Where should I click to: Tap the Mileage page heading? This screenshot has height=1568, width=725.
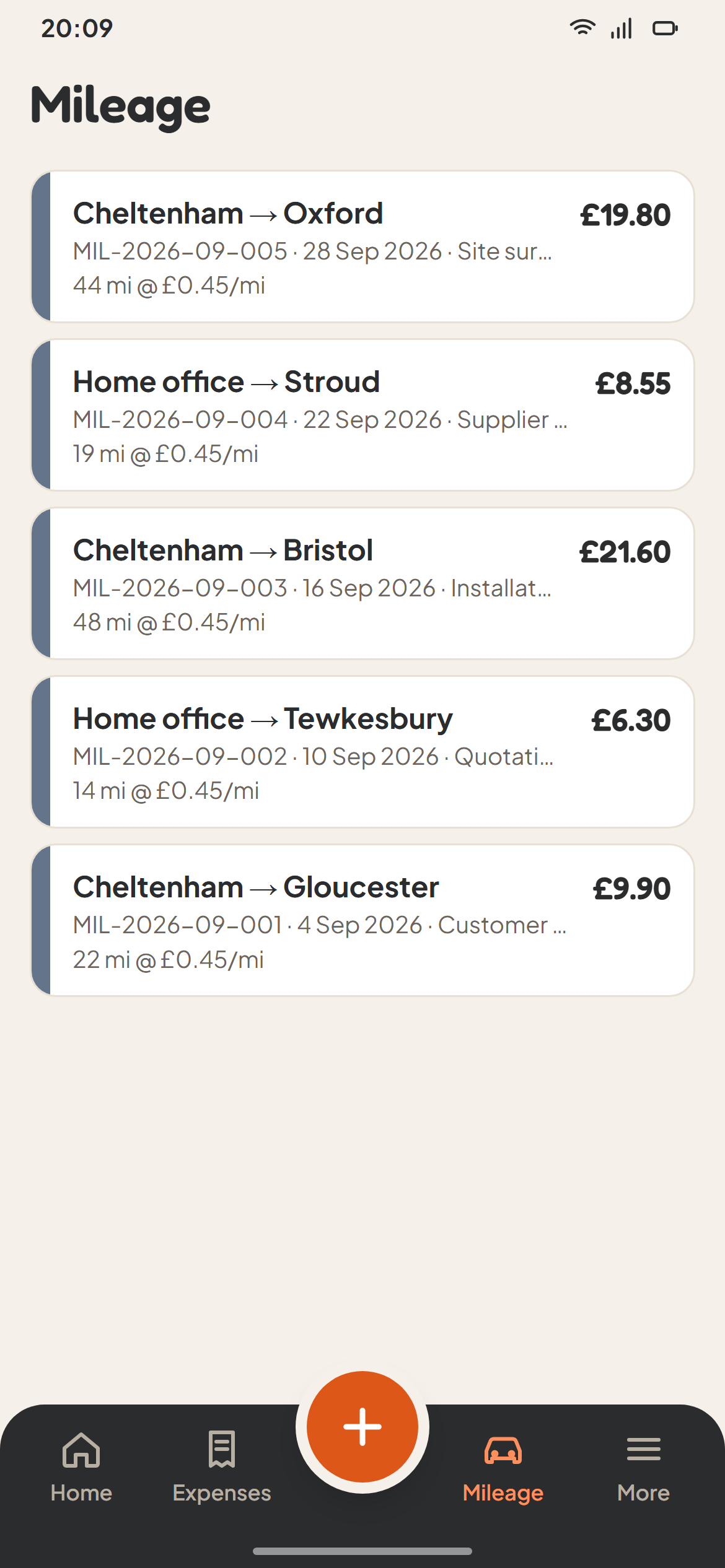click(x=121, y=106)
